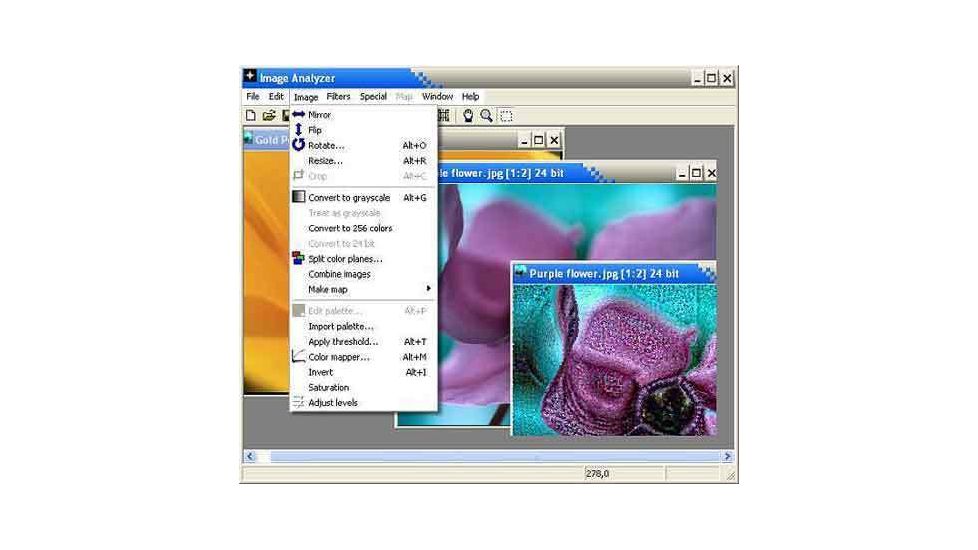Click the Gold window's title bar icon
The image size is (978, 550).
(x=249, y=138)
